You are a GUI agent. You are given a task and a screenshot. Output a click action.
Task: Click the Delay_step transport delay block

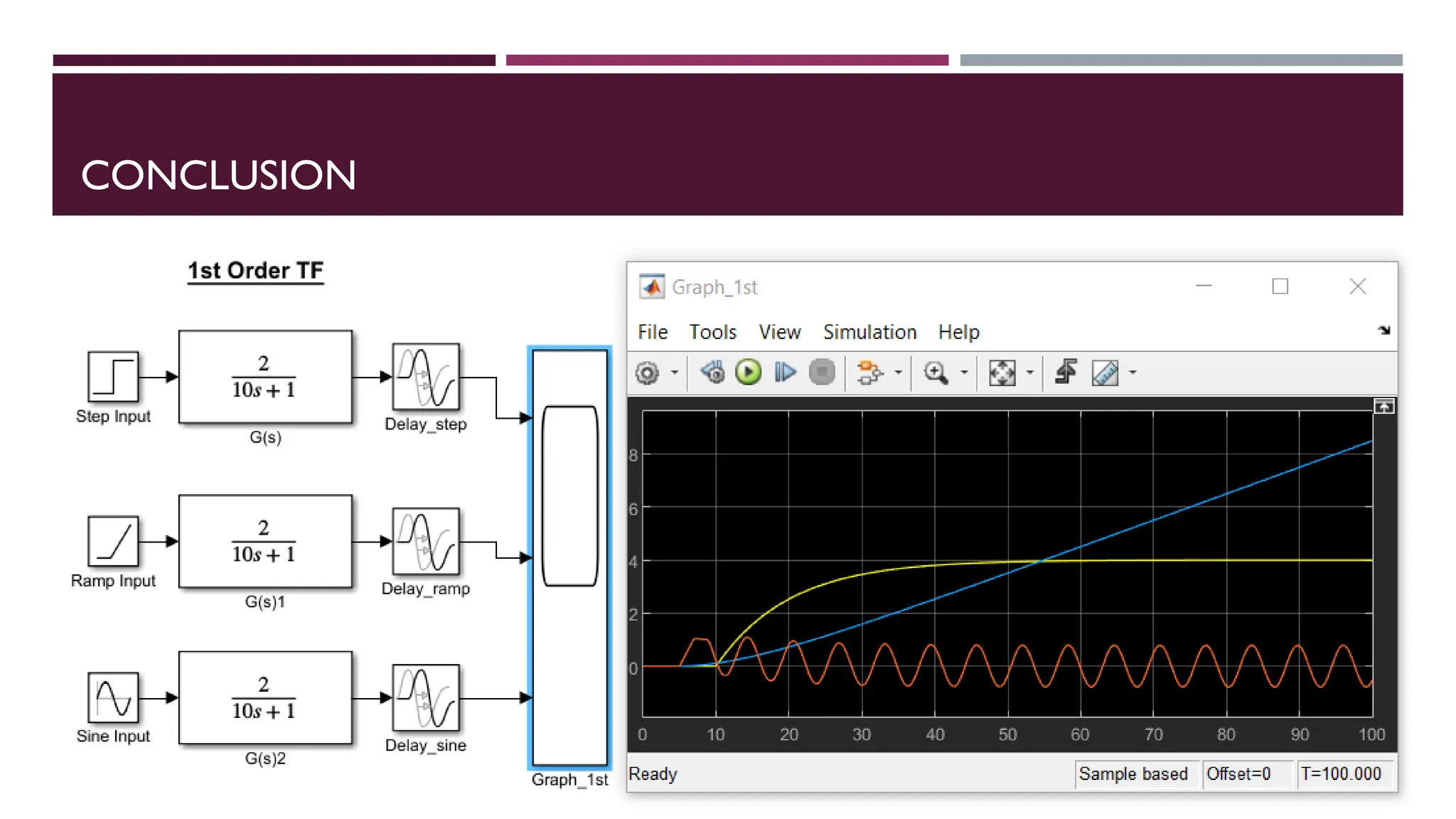pos(426,377)
